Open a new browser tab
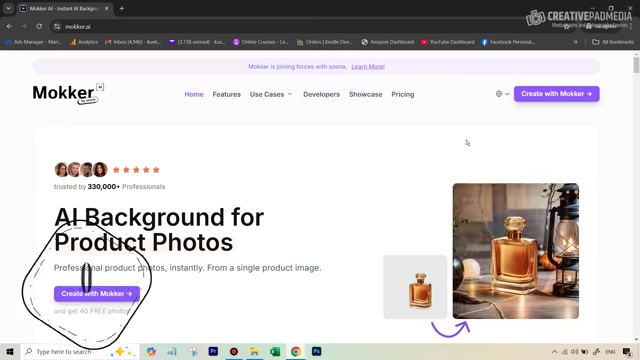Screen dimensions: 640x360 [x=122, y=8]
